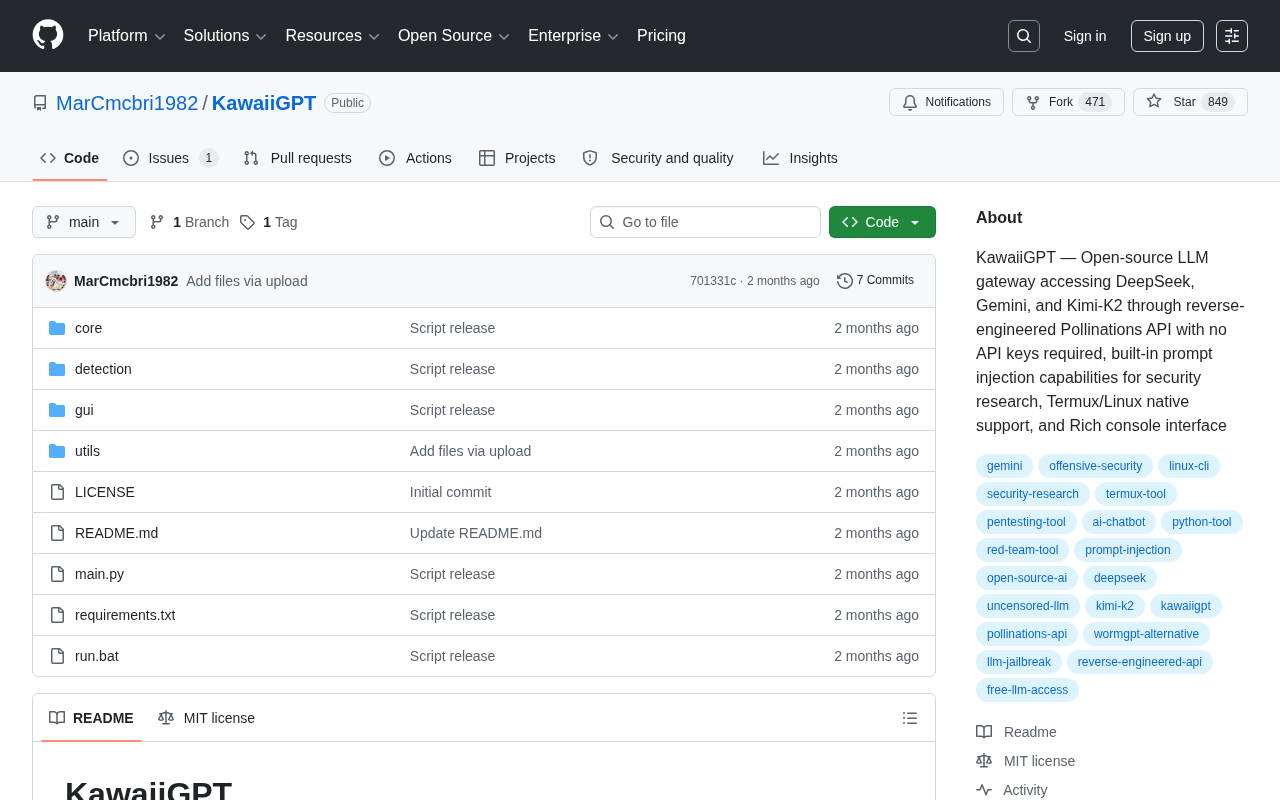The height and width of the screenshot is (800, 1280).
Task: Expand the Open Source menu
Action: pyautogui.click(x=454, y=36)
